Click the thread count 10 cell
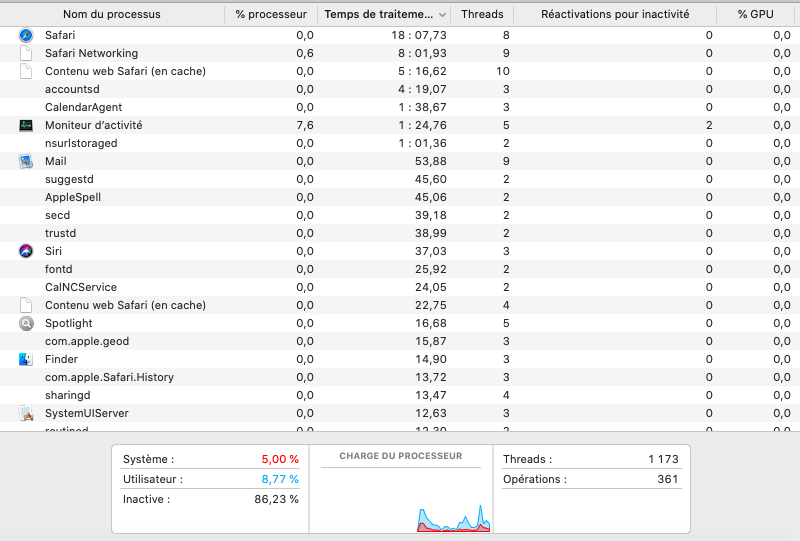The height and width of the screenshot is (541, 800). pos(503,71)
